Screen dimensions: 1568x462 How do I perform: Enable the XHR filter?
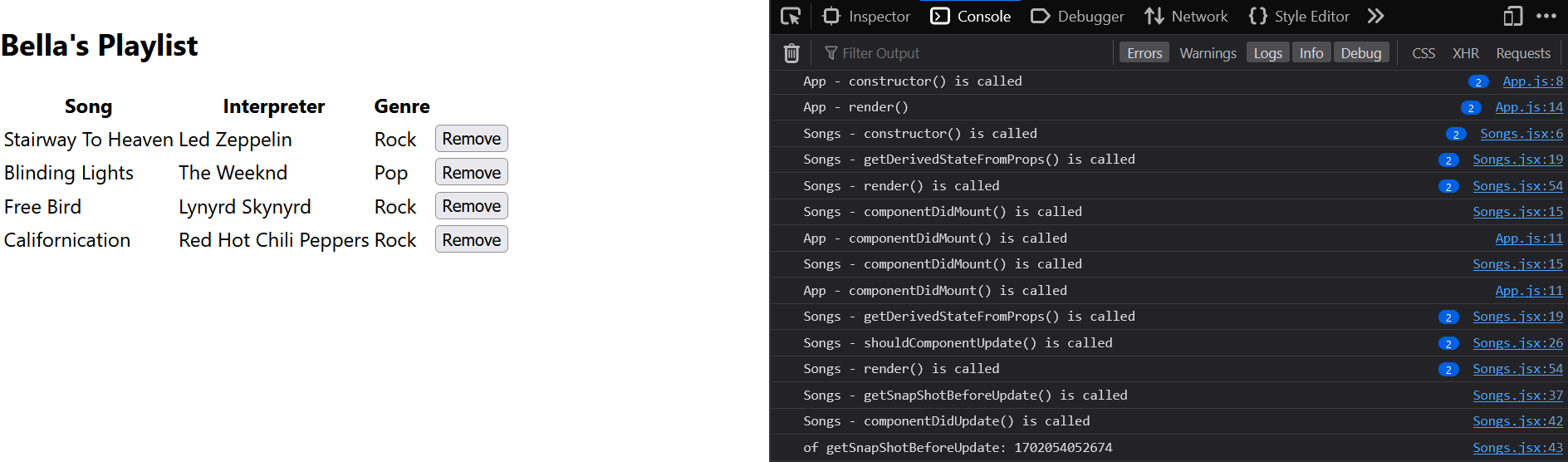coord(1465,53)
